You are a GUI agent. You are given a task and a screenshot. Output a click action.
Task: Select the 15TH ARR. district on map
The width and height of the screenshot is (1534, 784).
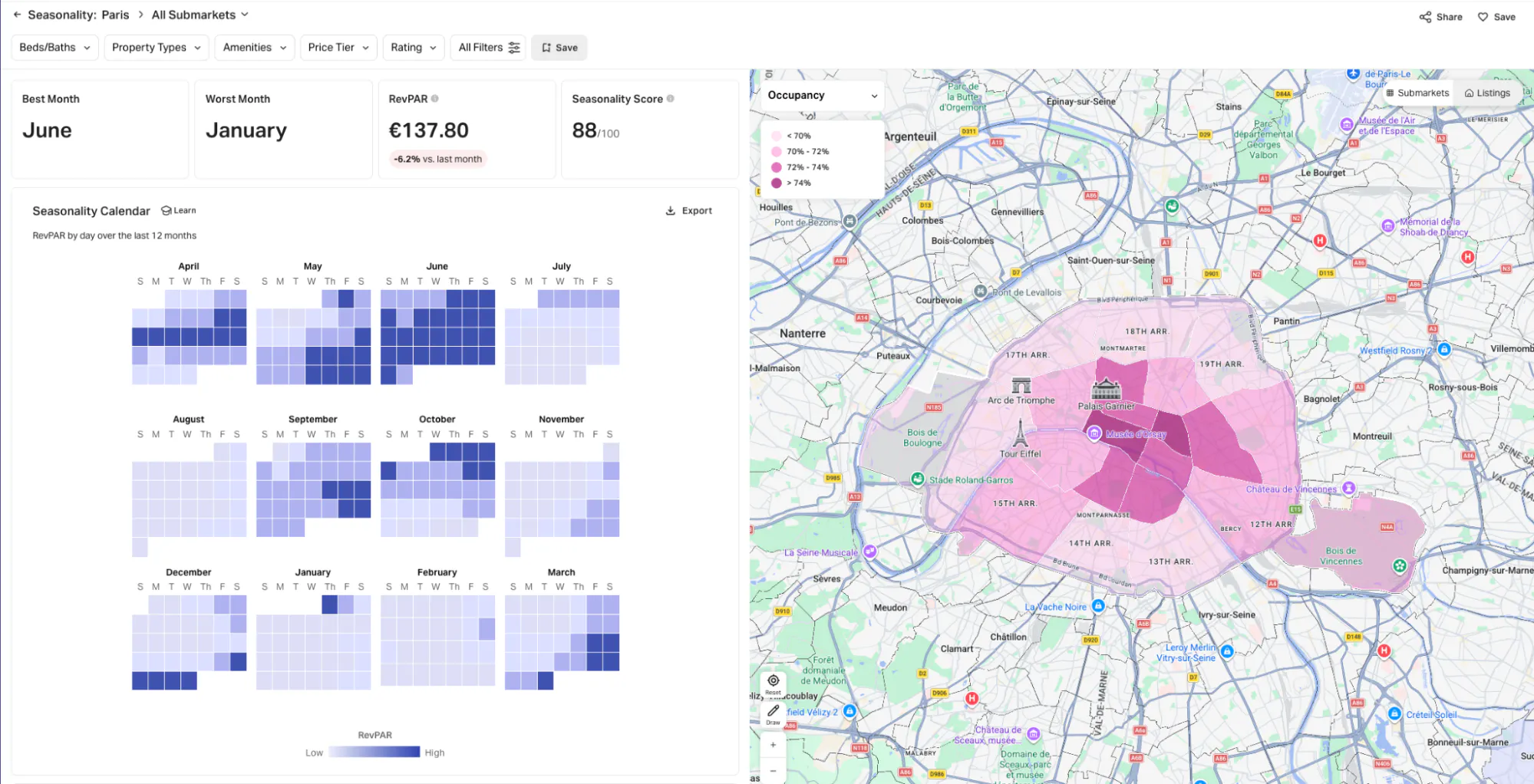pyautogui.click(x=1014, y=504)
